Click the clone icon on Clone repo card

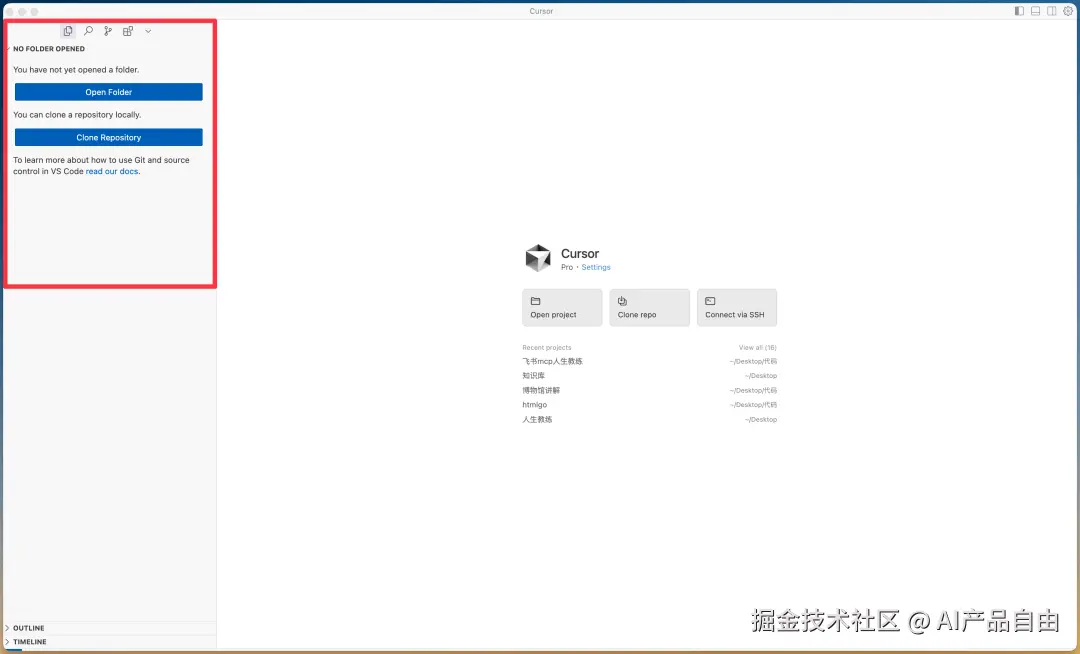[622, 301]
